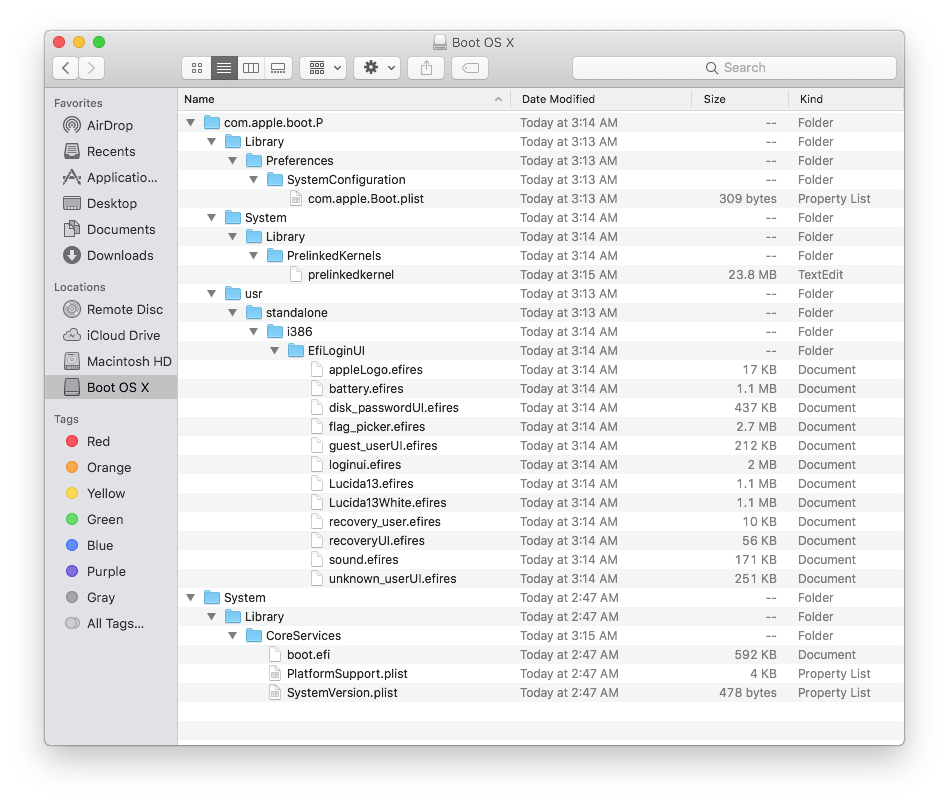Go back with the left arrow
The image size is (949, 804).
[x=65, y=68]
